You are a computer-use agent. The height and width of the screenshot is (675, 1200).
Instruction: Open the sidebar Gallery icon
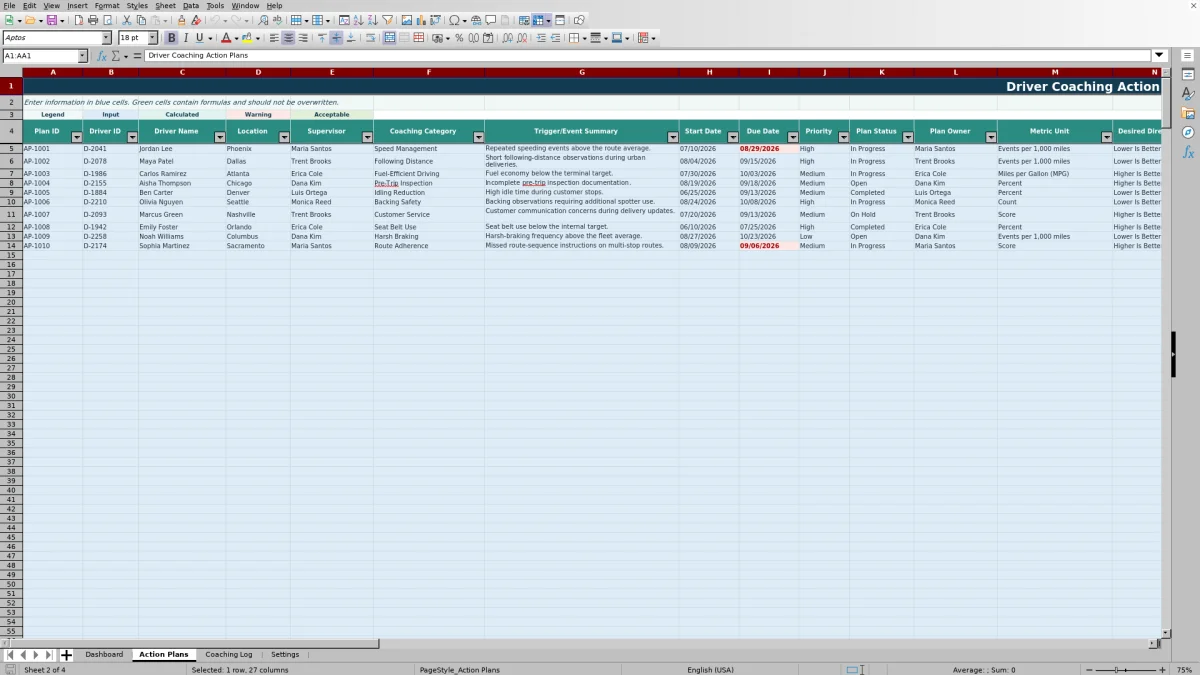tap(1188, 113)
